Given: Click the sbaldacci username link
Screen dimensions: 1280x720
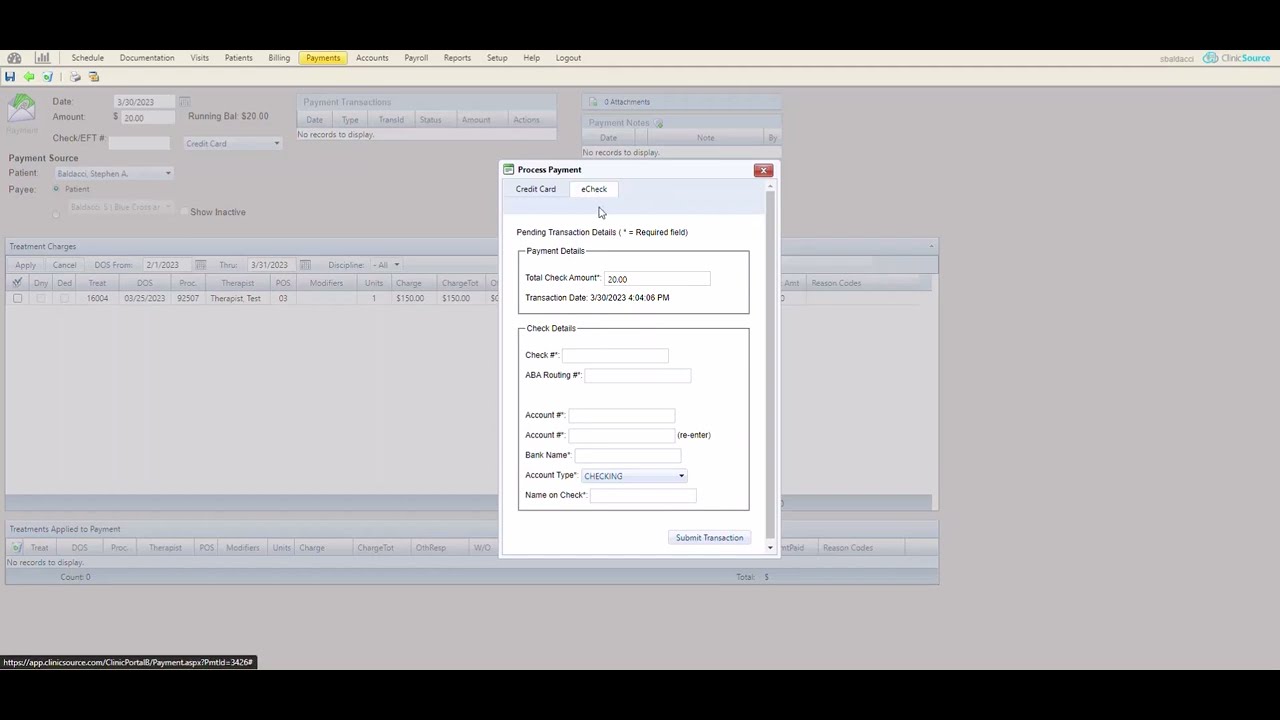Looking at the screenshot, I should 1177,59.
